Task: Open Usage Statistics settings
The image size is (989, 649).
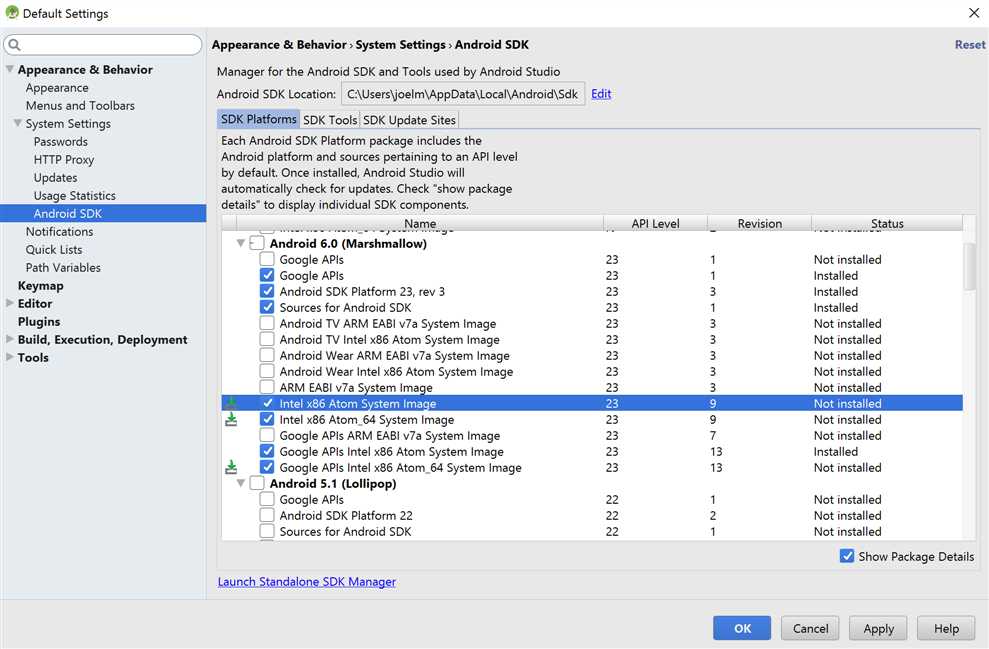Action: point(74,196)
